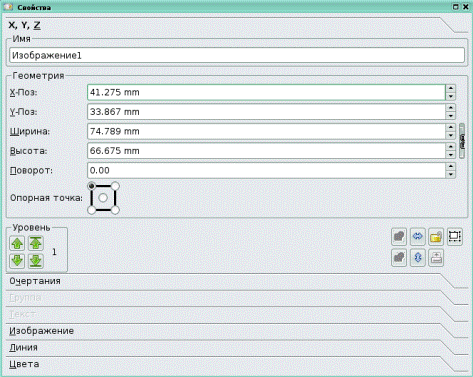Image resolution: width=473 pixels, height=377 pixels.
Task: Click the X-Поз field 41.275 mm
Action: tap(266, 92)
